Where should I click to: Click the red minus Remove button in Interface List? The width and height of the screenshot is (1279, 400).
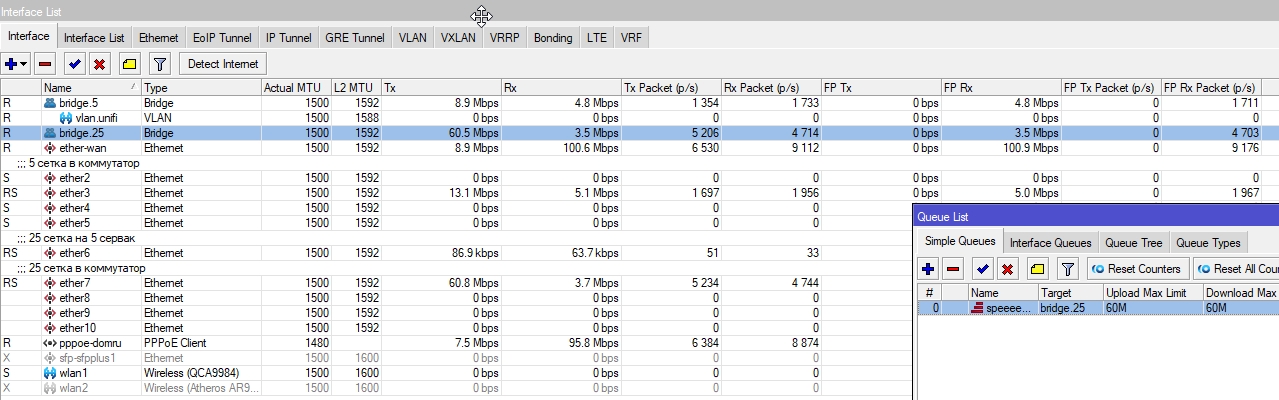tap(45, 64)
